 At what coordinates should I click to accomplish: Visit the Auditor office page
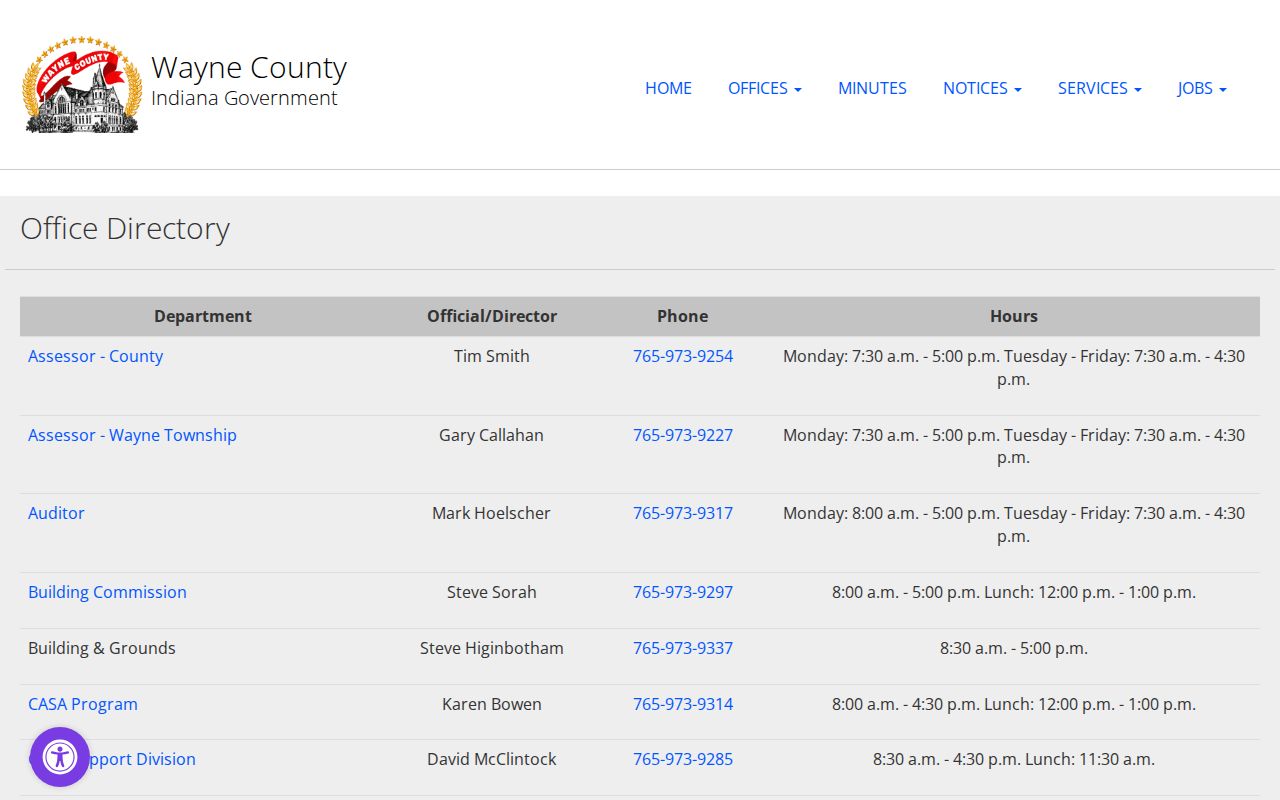tap(56, 513)
